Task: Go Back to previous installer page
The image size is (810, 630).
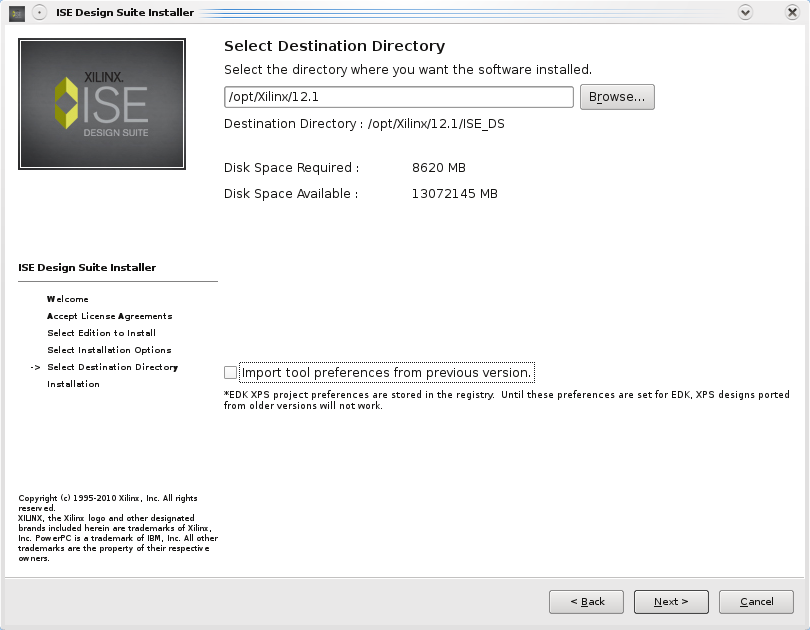Action: (586, 602)
